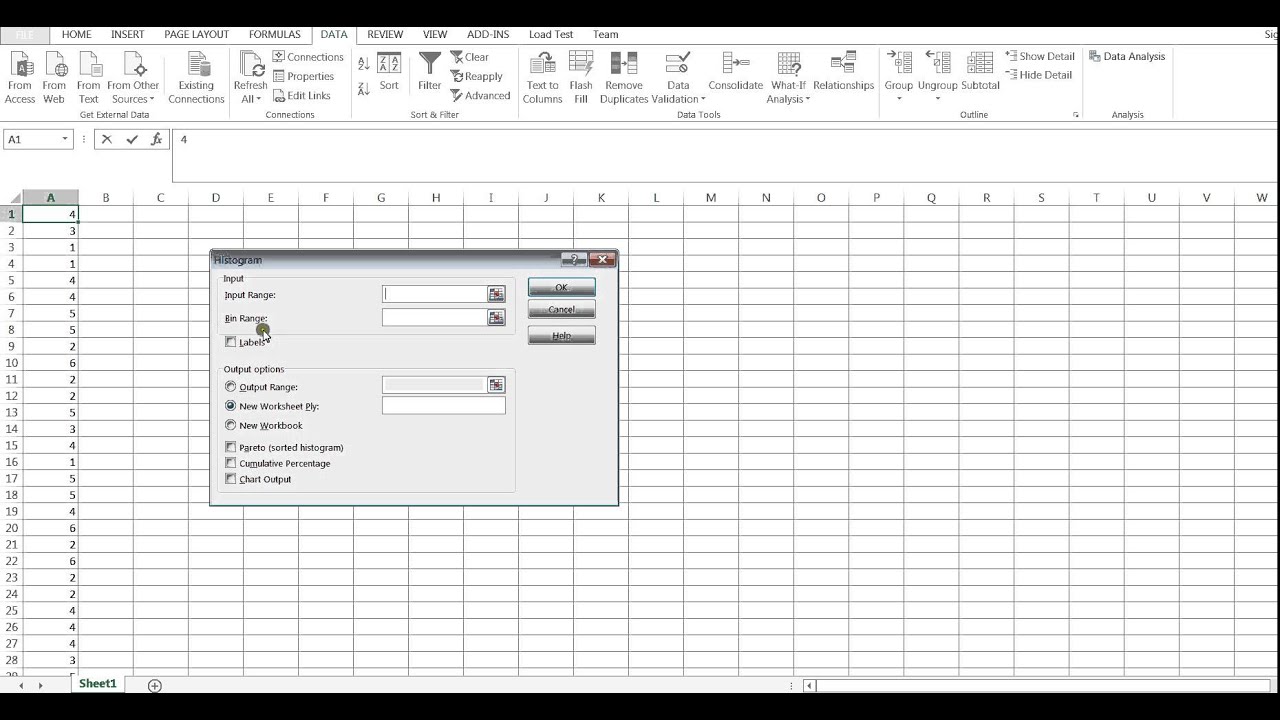1280x720 pixels.
Task: Click the Bin Range collapse-dialog icon
Action: 496,318
